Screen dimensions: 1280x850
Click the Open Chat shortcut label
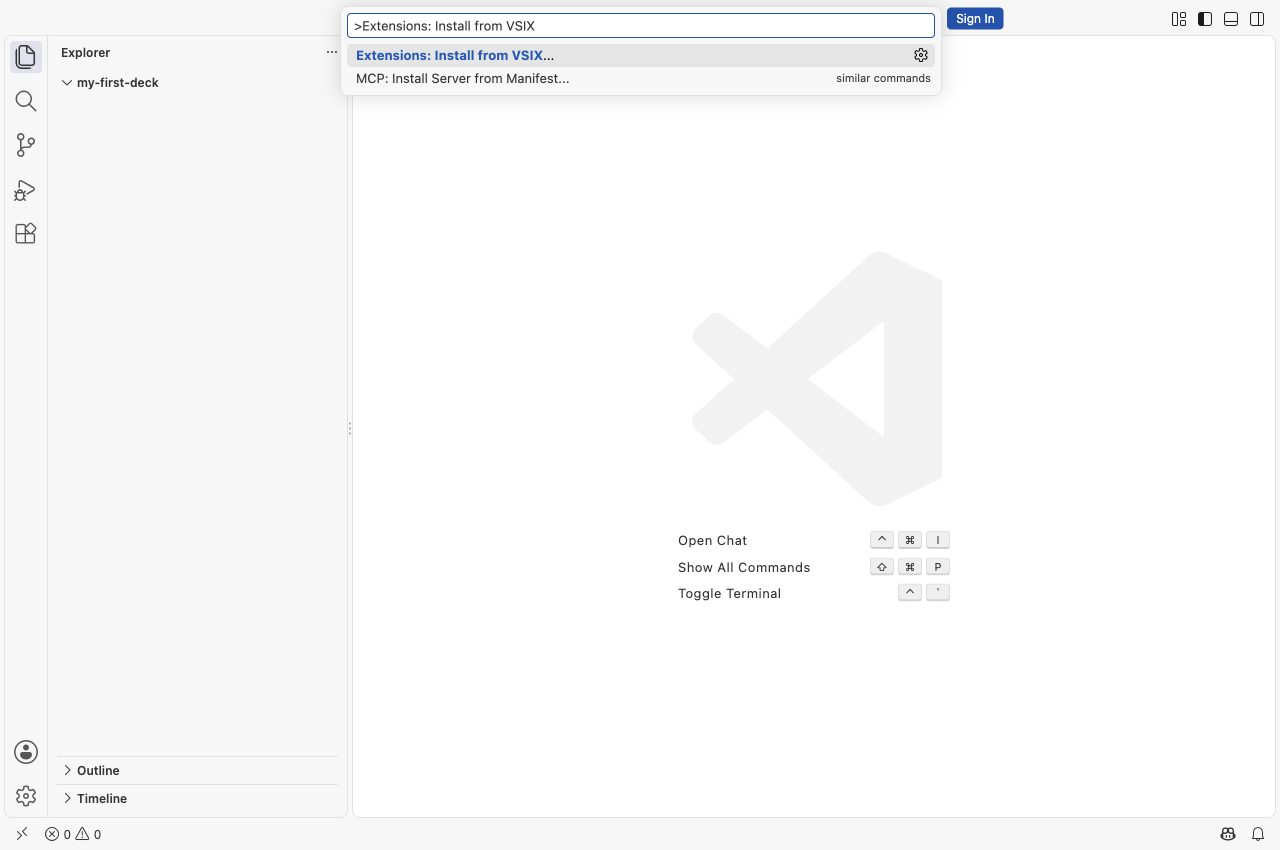click(x=712, y=540)
